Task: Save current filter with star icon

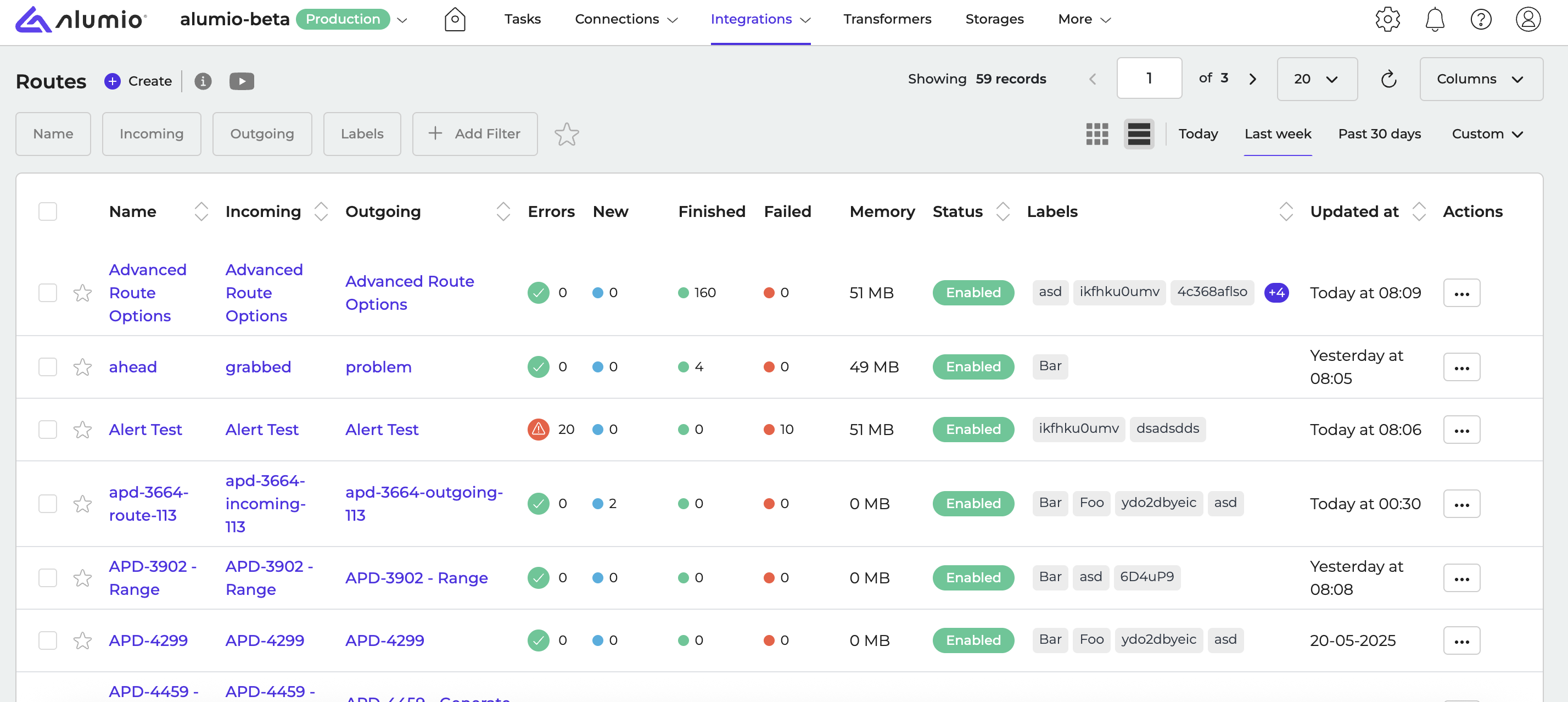Action: (x=566, y=134)
